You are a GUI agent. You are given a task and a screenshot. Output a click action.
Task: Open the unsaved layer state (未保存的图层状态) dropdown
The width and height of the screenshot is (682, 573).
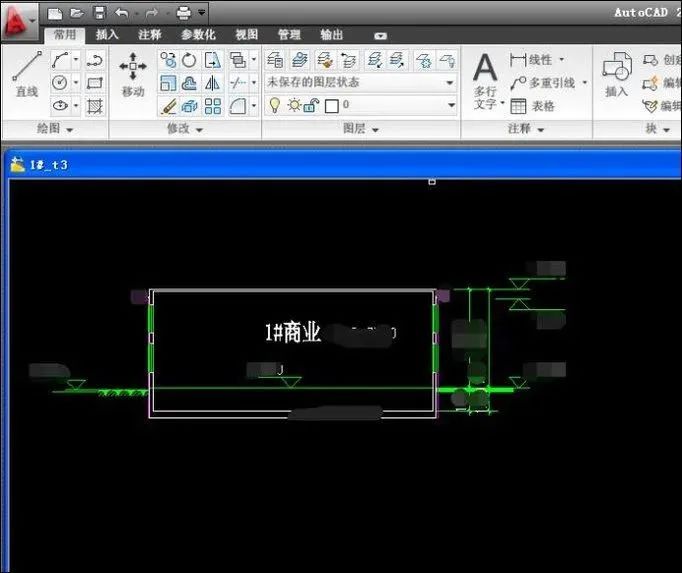(361, 82)
